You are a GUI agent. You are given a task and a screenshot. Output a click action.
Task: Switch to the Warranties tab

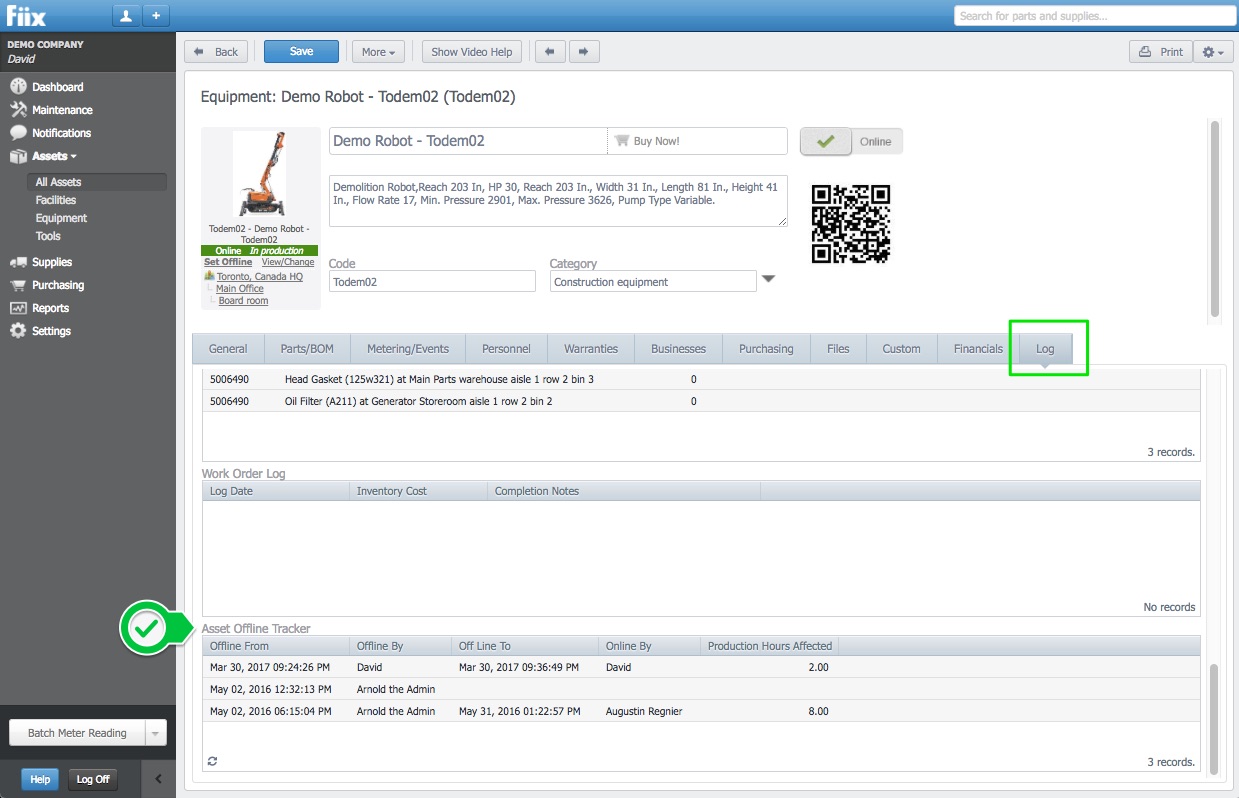tap(591, 349)
